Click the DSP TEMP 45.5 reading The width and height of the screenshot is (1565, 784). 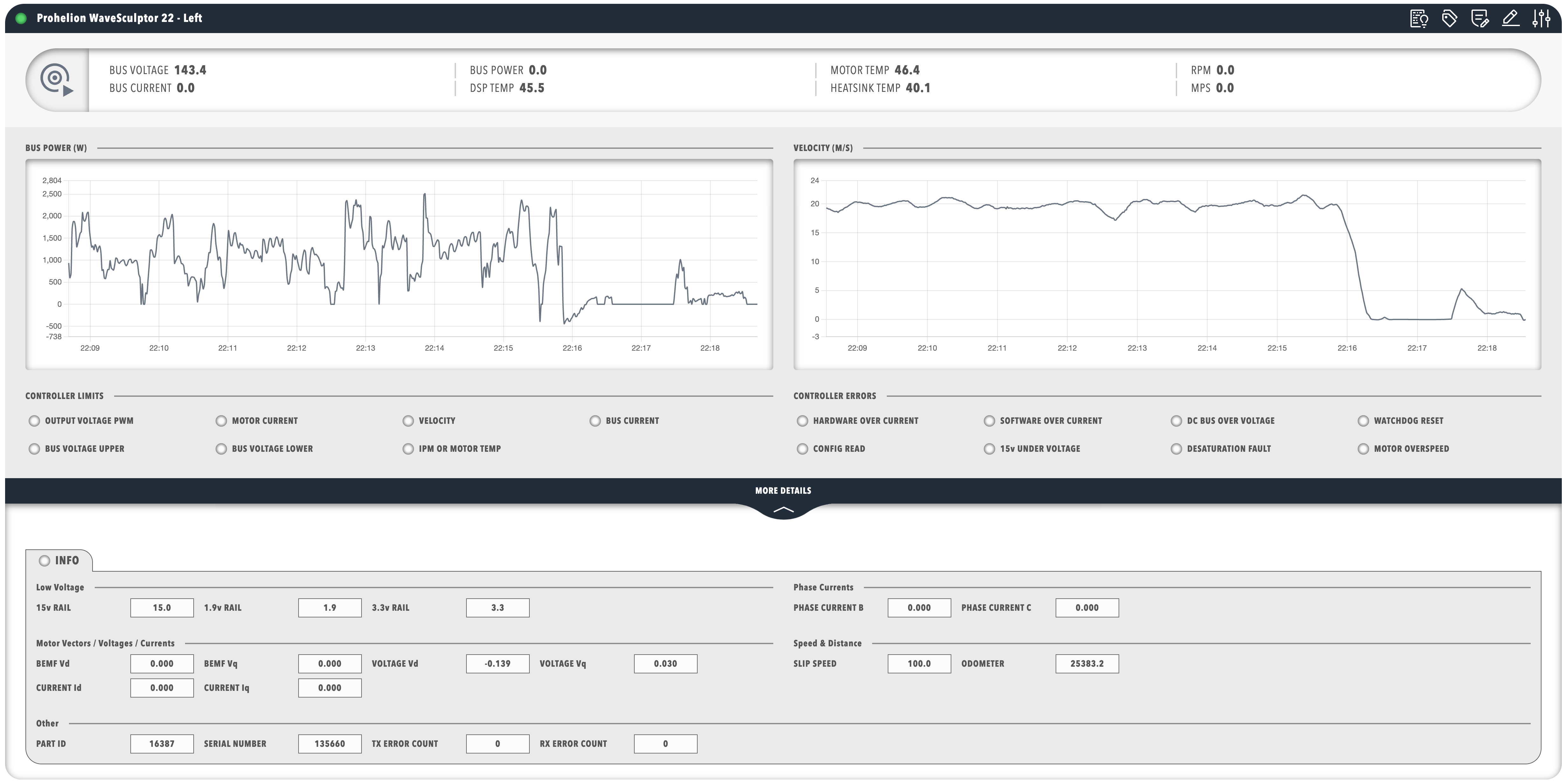[x=507, y=88]
